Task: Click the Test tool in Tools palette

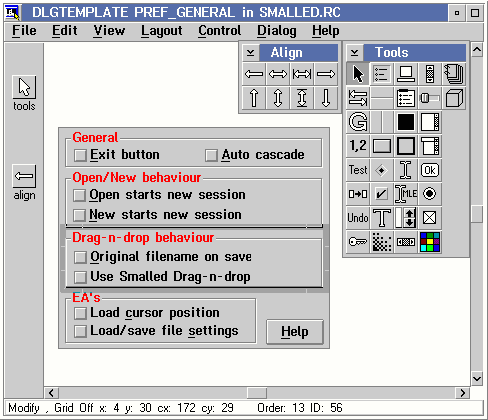Action: click(358, 170)
